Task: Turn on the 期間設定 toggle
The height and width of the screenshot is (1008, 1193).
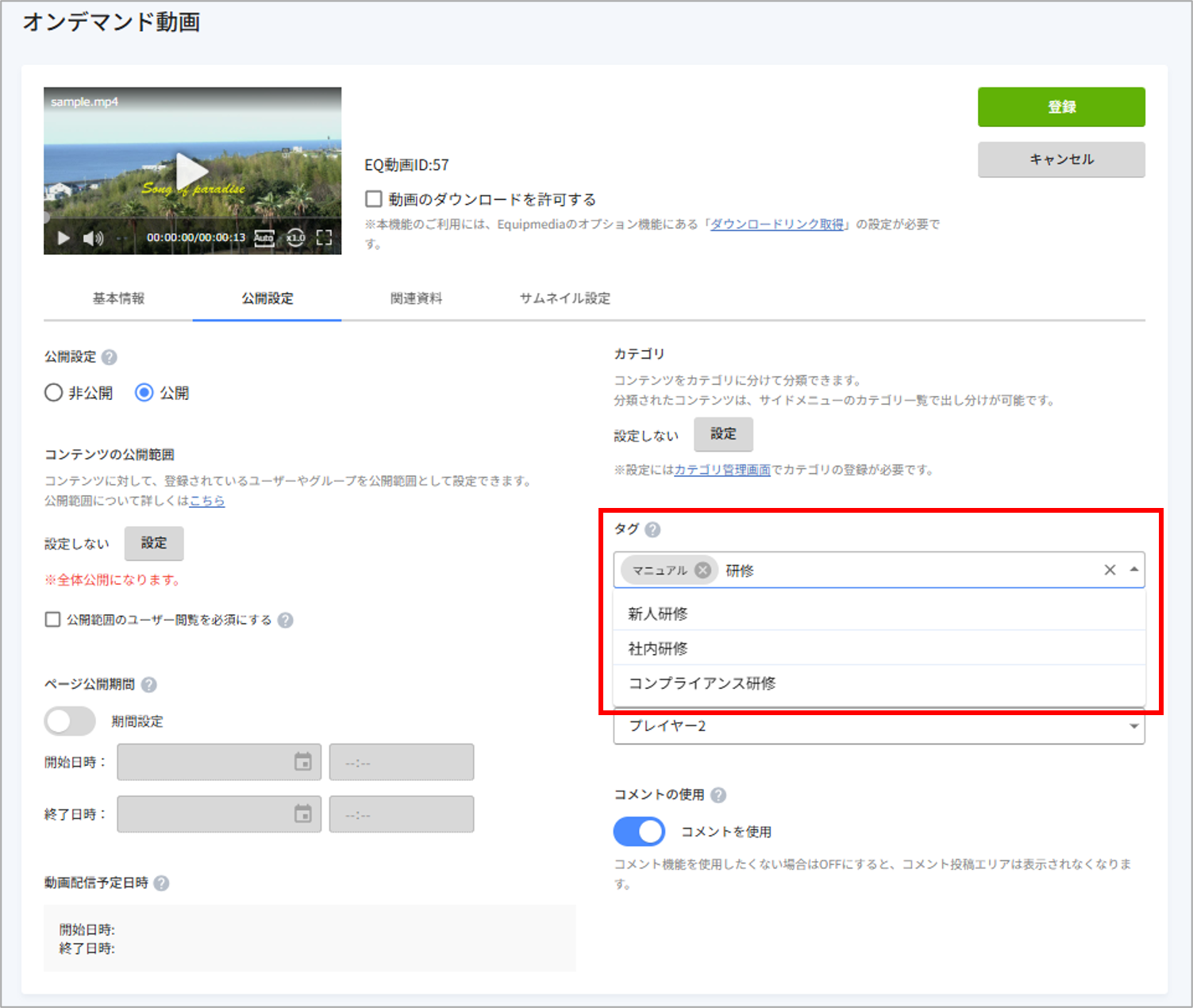Action: [x=70, y=721]
